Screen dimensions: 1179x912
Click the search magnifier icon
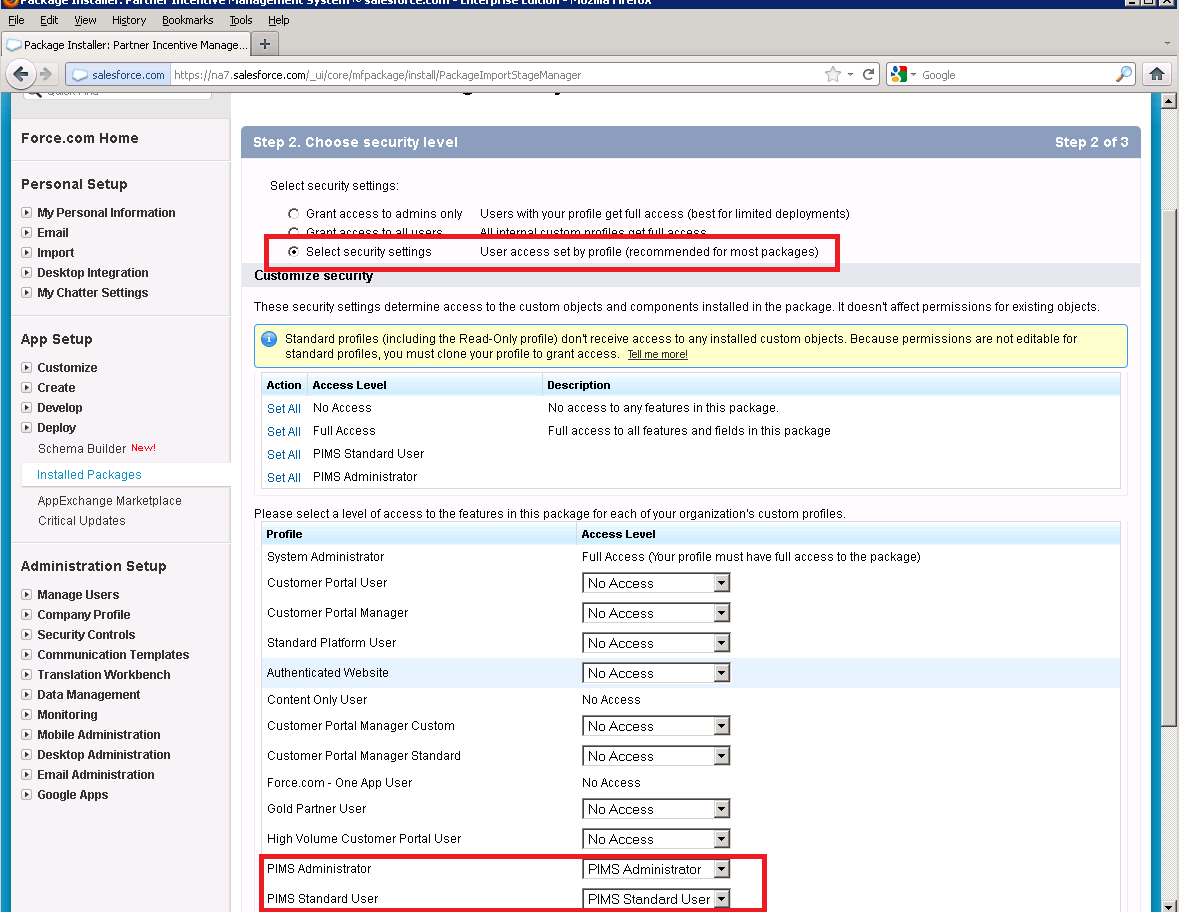pyautogui.click(x=1124, y=74)
